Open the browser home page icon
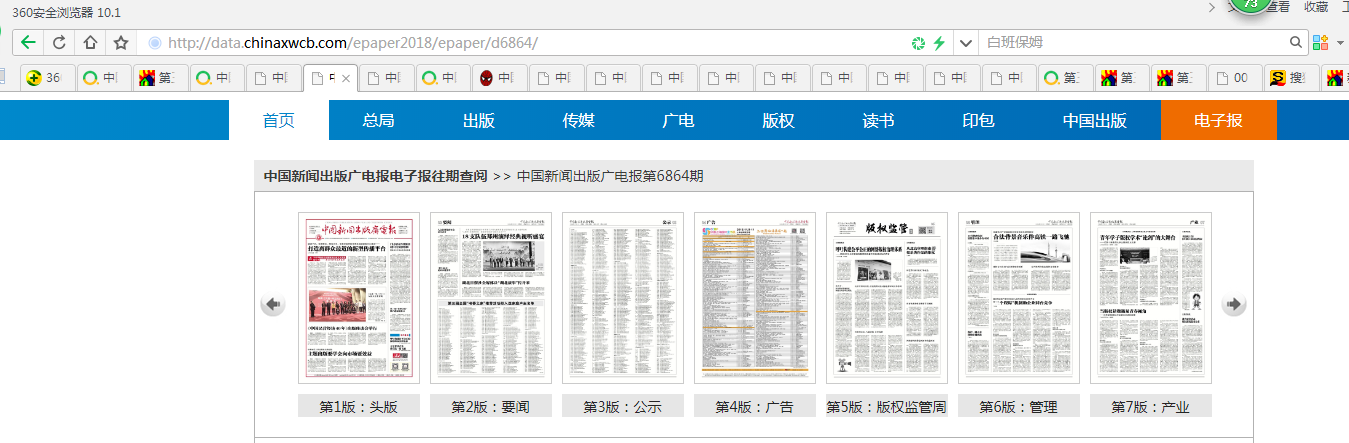The image size is (1349, 443). coord(90,43)
